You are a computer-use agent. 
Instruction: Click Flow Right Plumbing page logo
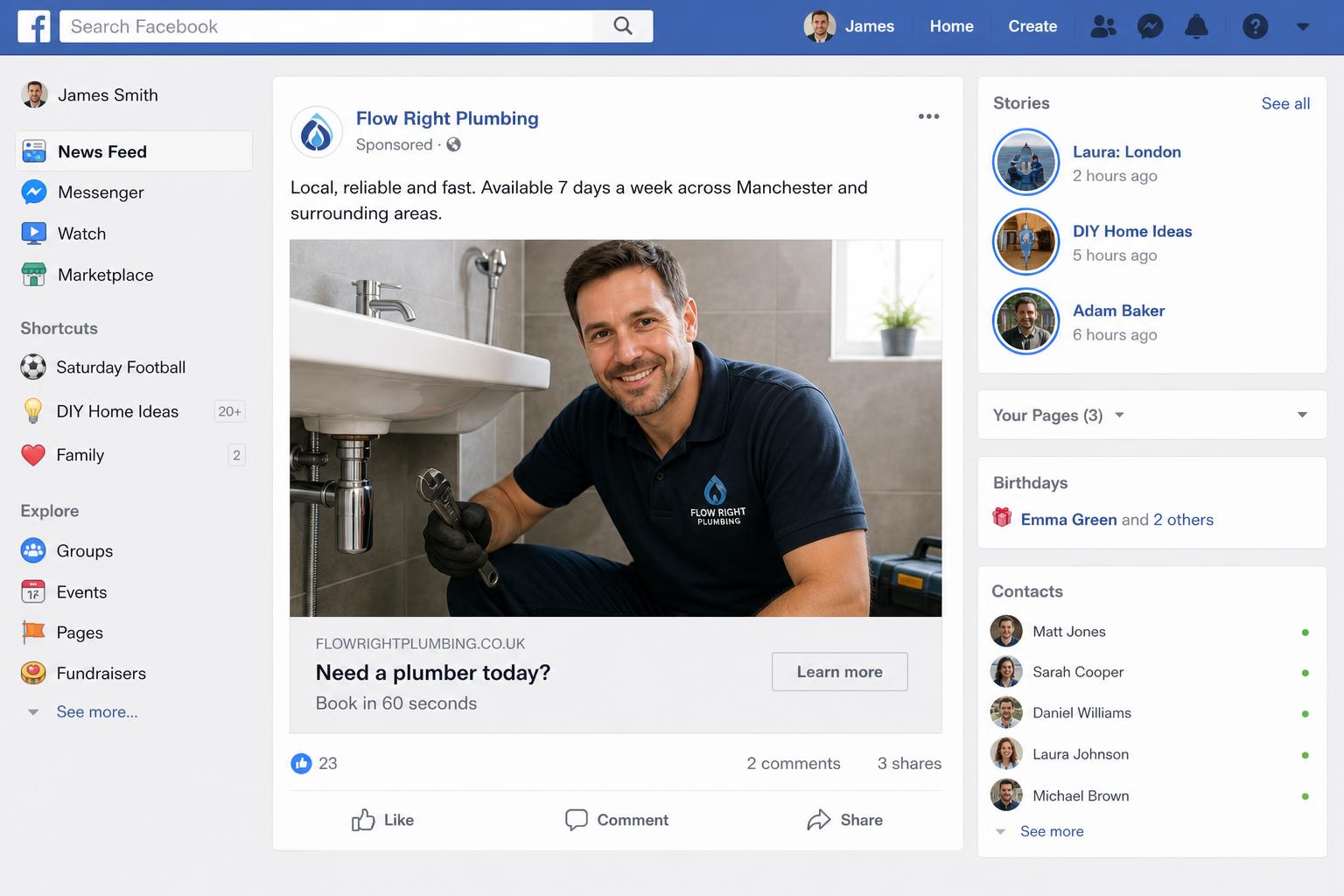pos(317,132)
